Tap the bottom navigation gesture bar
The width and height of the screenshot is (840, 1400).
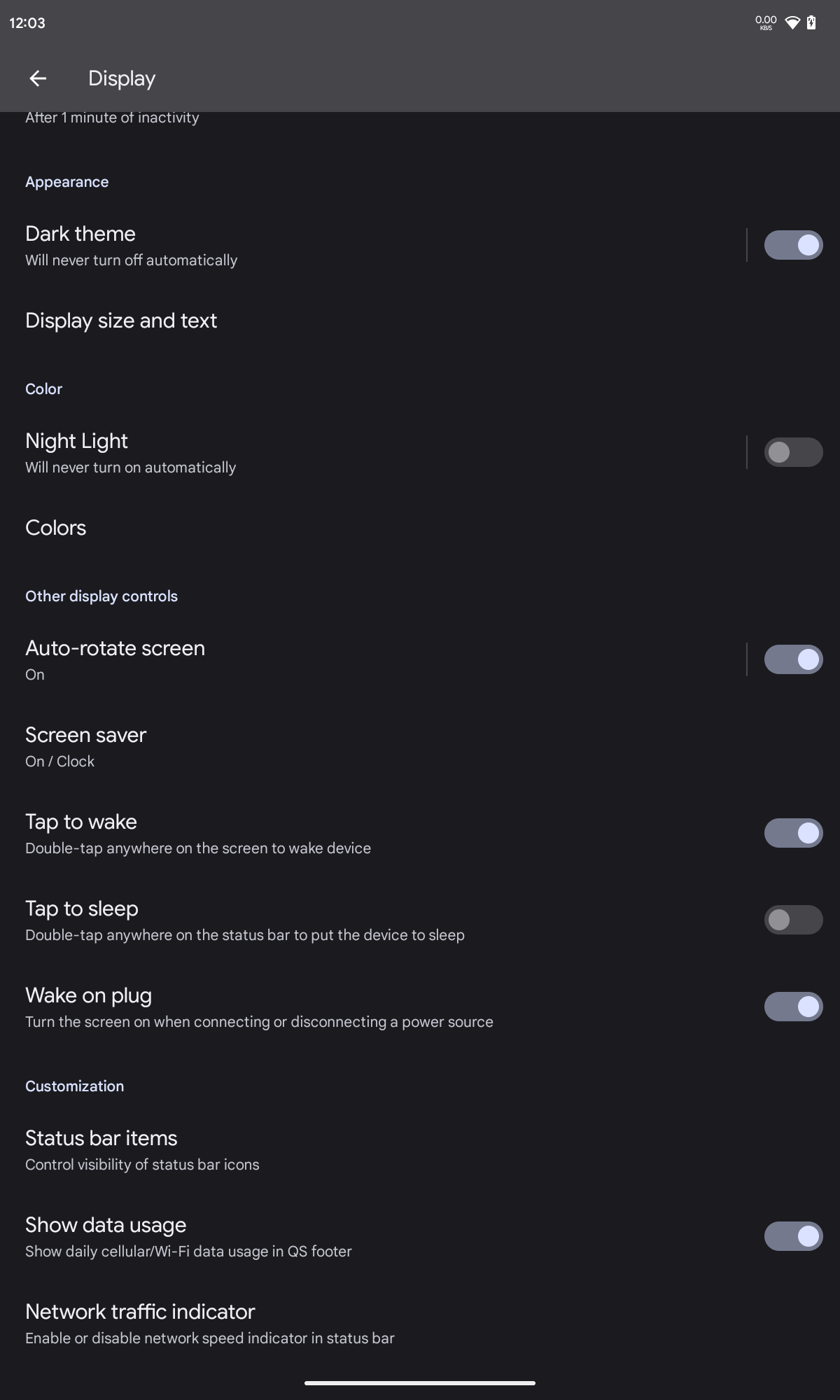click(420, 1383)
